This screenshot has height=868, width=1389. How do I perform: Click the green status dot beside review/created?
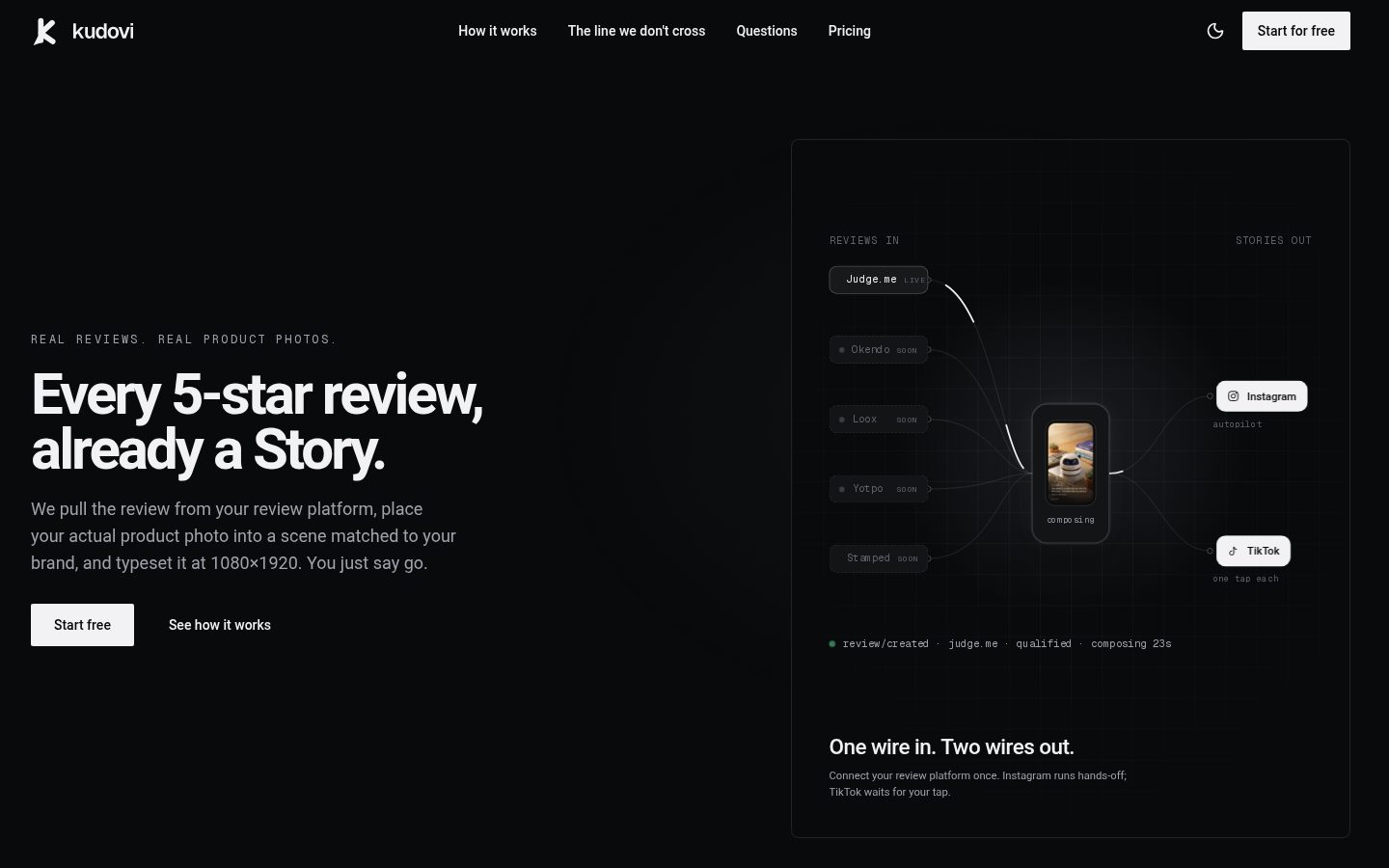click(x=832, y=644)
